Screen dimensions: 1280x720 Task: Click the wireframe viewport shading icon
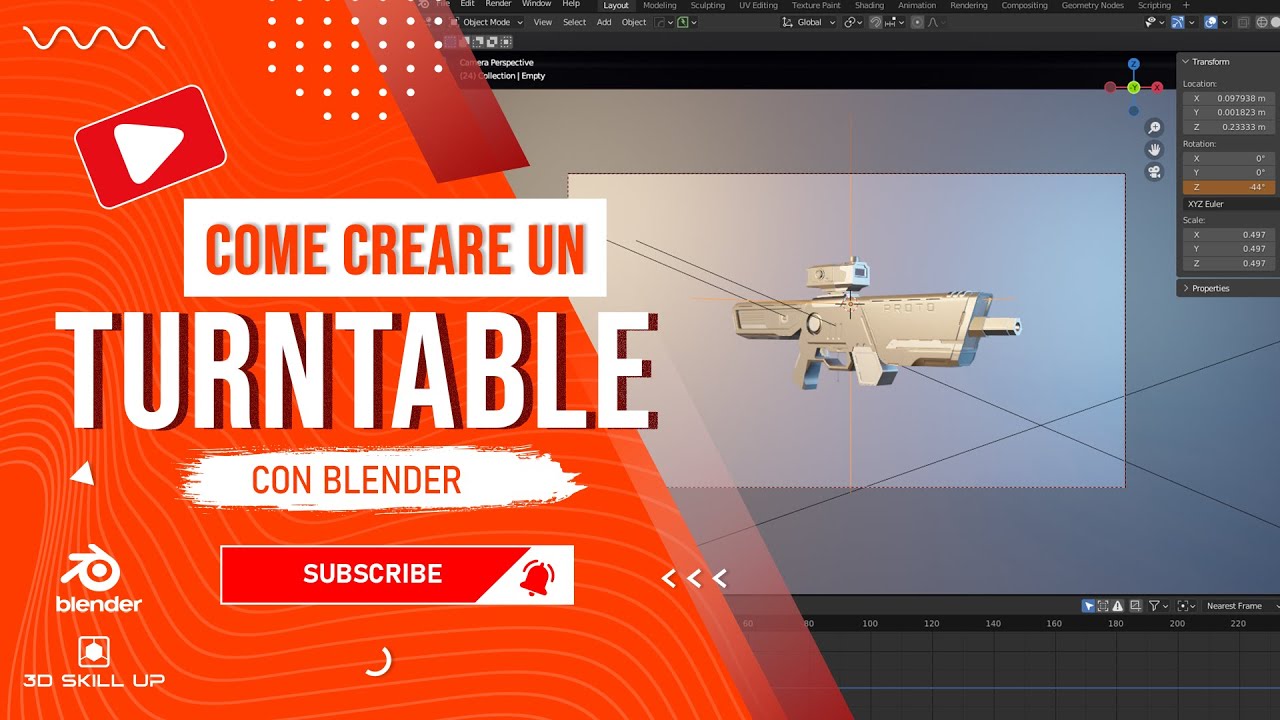pyautogui.click(x=1262, y=22)
